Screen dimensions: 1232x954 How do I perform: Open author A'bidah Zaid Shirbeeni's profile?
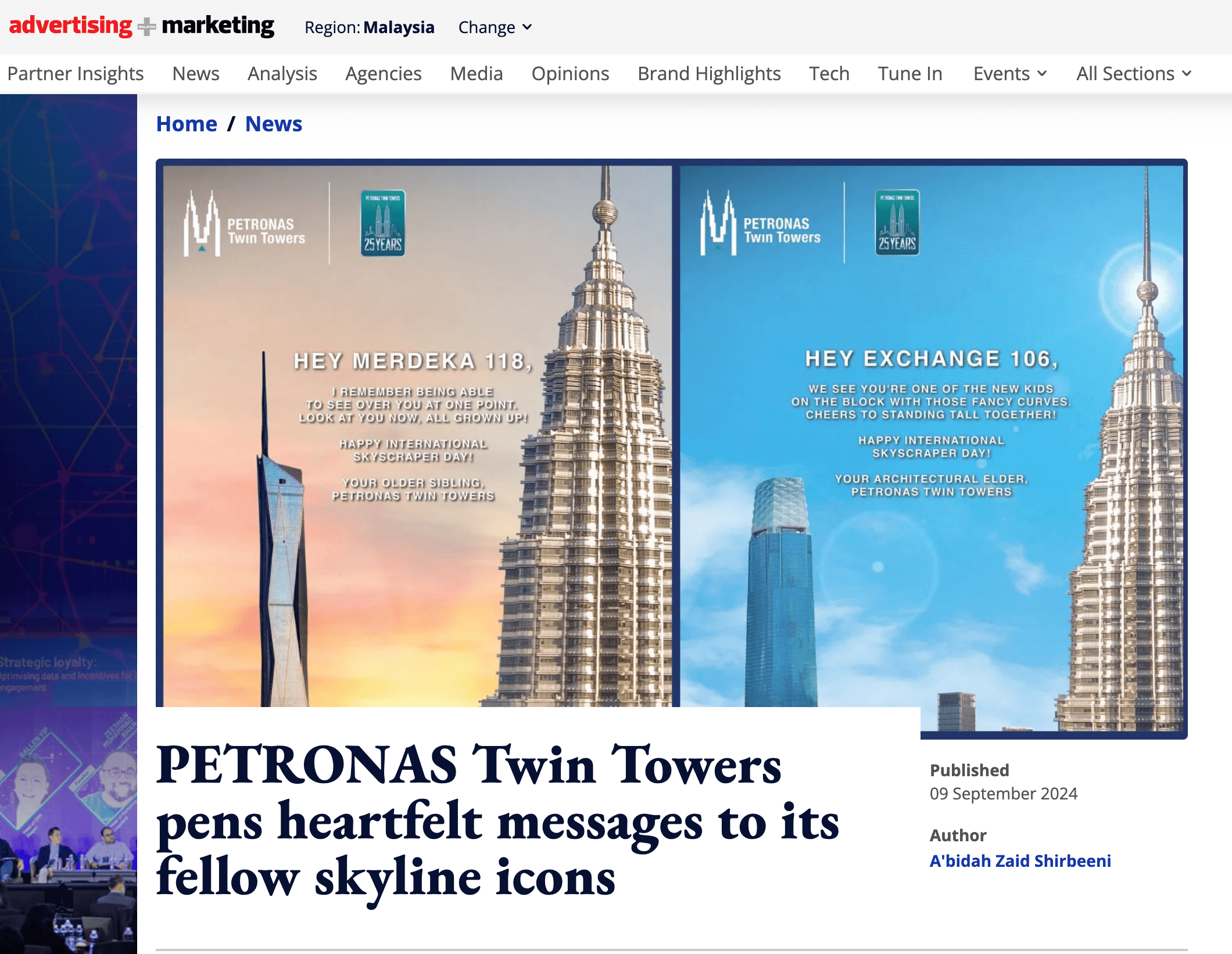tap(1020, 860)
